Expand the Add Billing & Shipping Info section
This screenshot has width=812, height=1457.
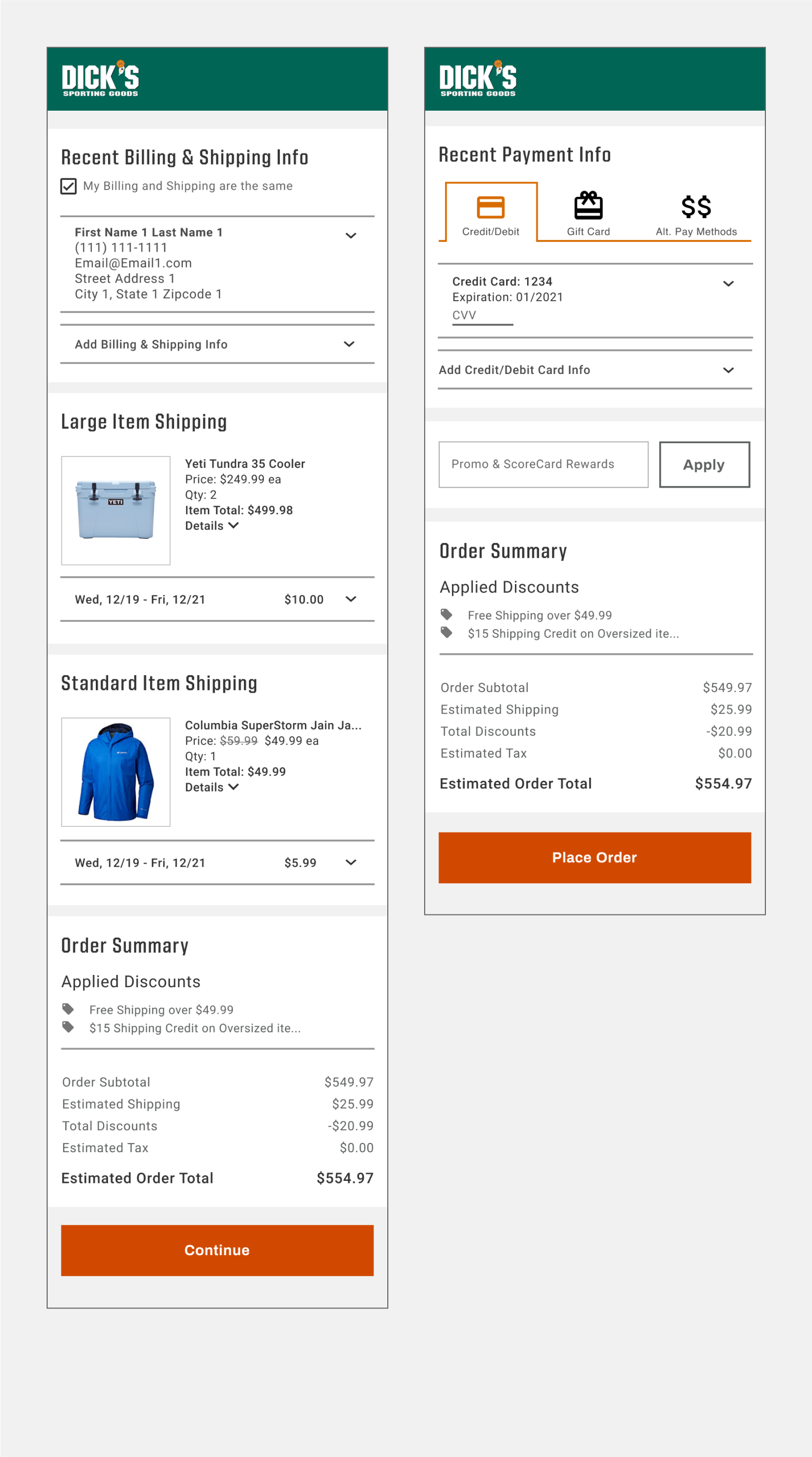tap(217, 344)
